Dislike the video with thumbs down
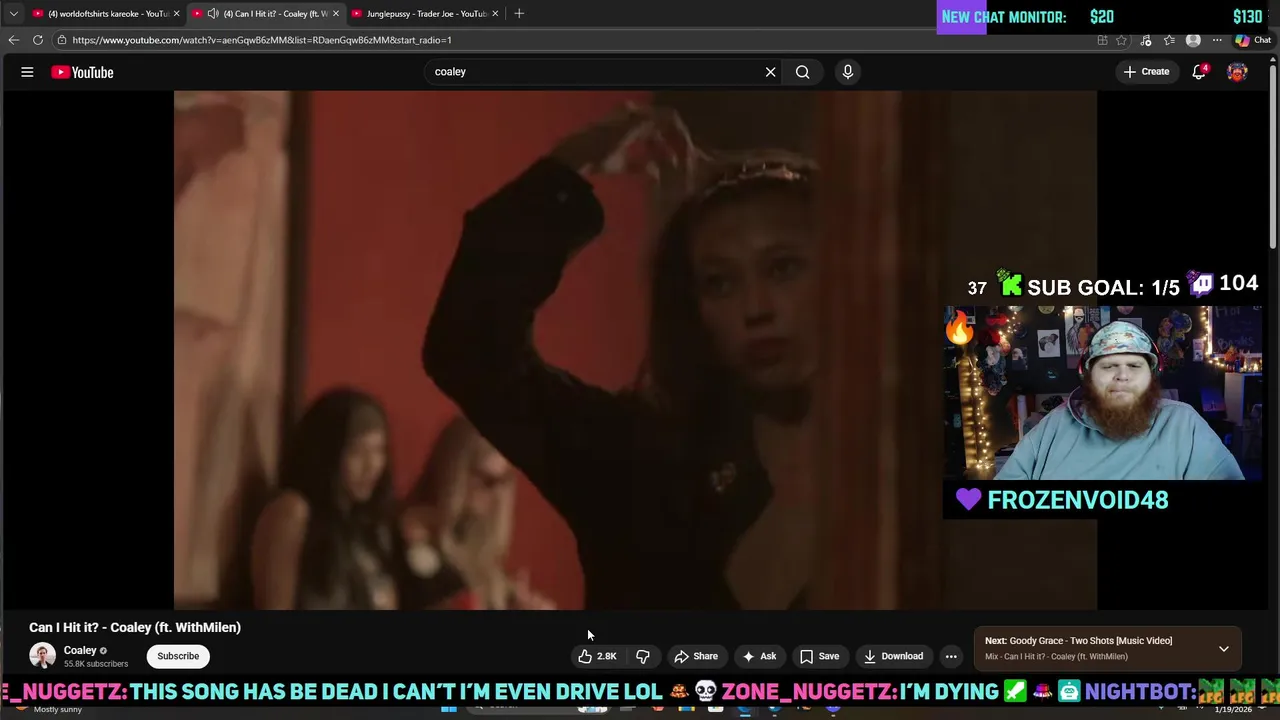This screenshot has width=1280, height=720. pos(643,656)
